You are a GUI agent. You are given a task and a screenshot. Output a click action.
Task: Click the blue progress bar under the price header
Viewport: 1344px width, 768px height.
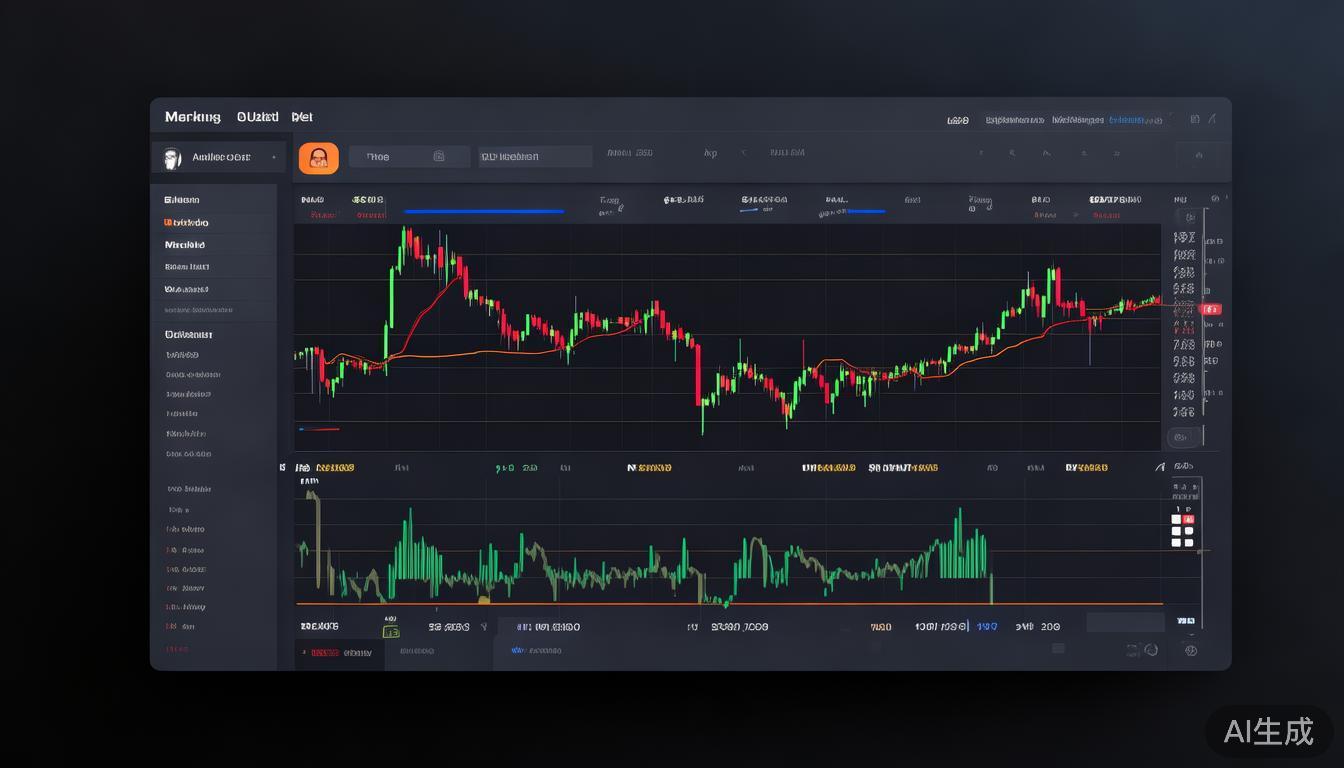click(x=483, y=211)
